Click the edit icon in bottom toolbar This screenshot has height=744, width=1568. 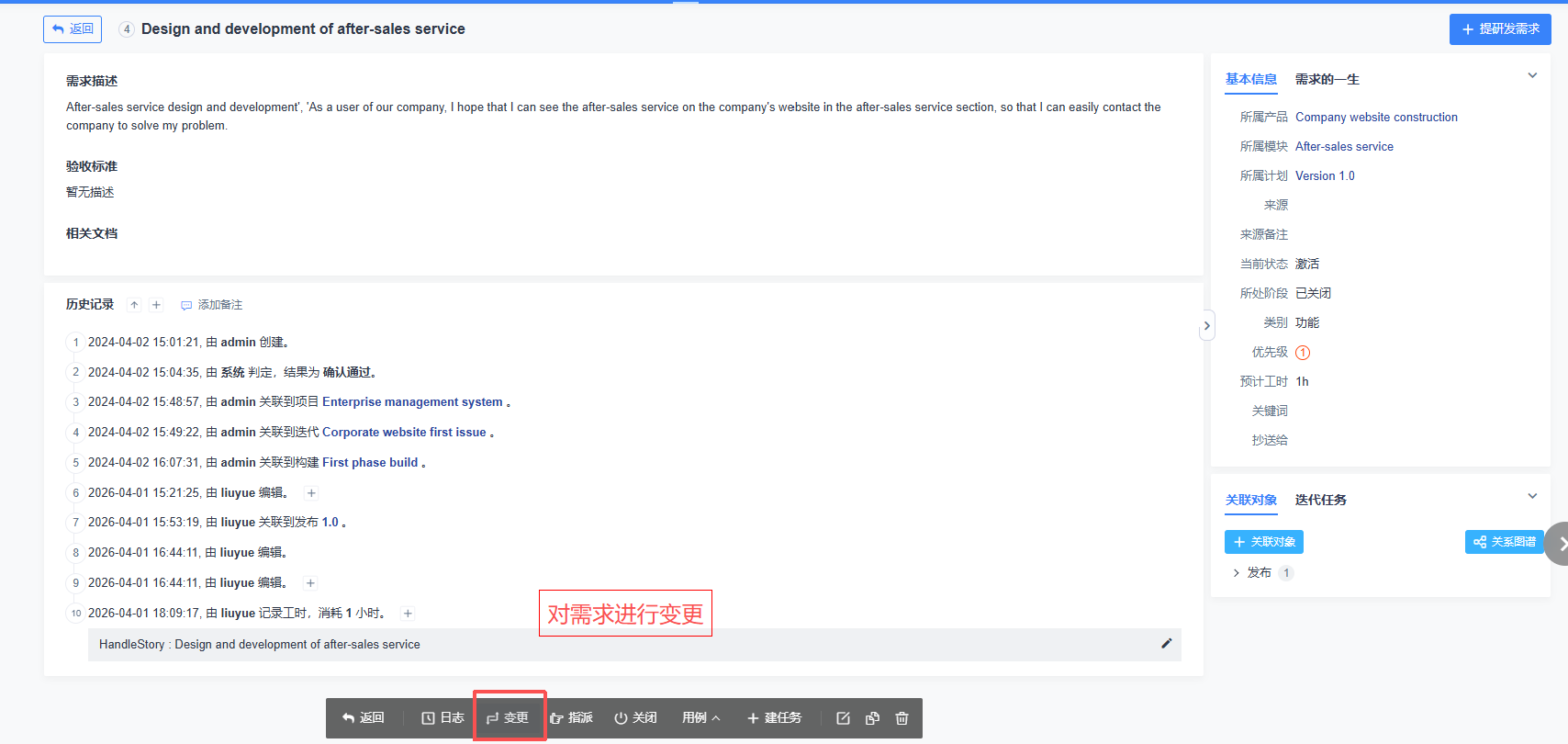pos(843,718)
